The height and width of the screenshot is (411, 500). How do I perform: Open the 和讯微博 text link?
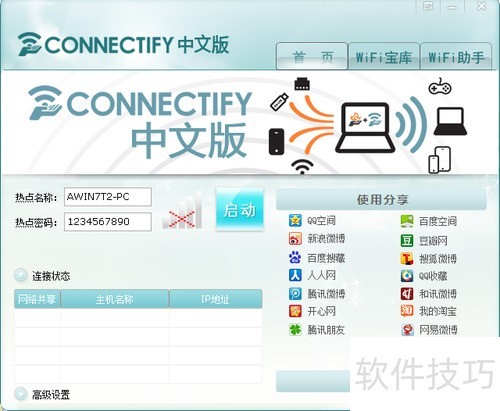point(438,294)
